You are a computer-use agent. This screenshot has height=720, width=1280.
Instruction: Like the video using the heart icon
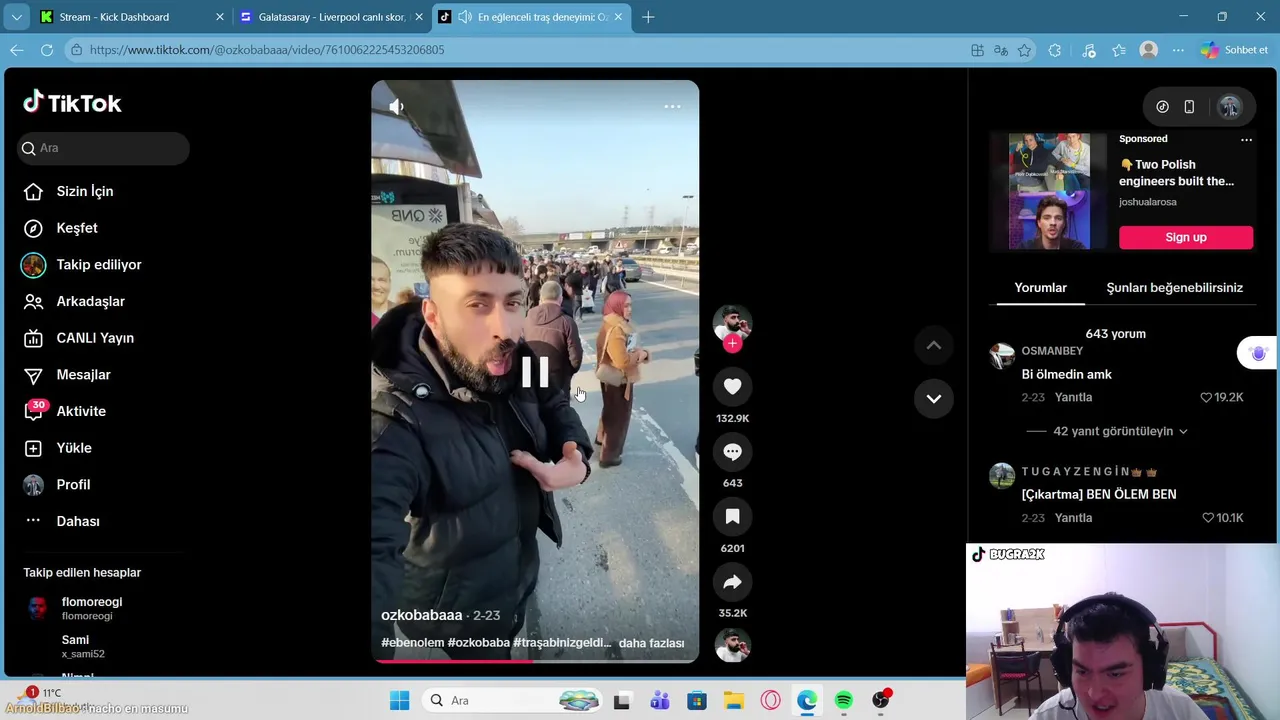click(x=732, y=386)
